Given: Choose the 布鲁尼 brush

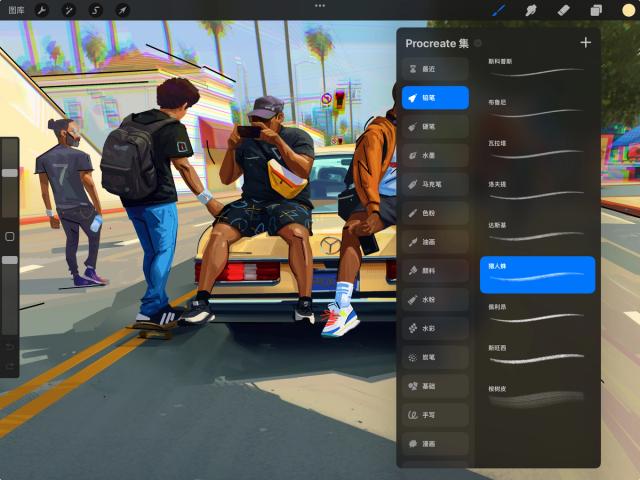Looking at the screenshot, I should (538, 111).
